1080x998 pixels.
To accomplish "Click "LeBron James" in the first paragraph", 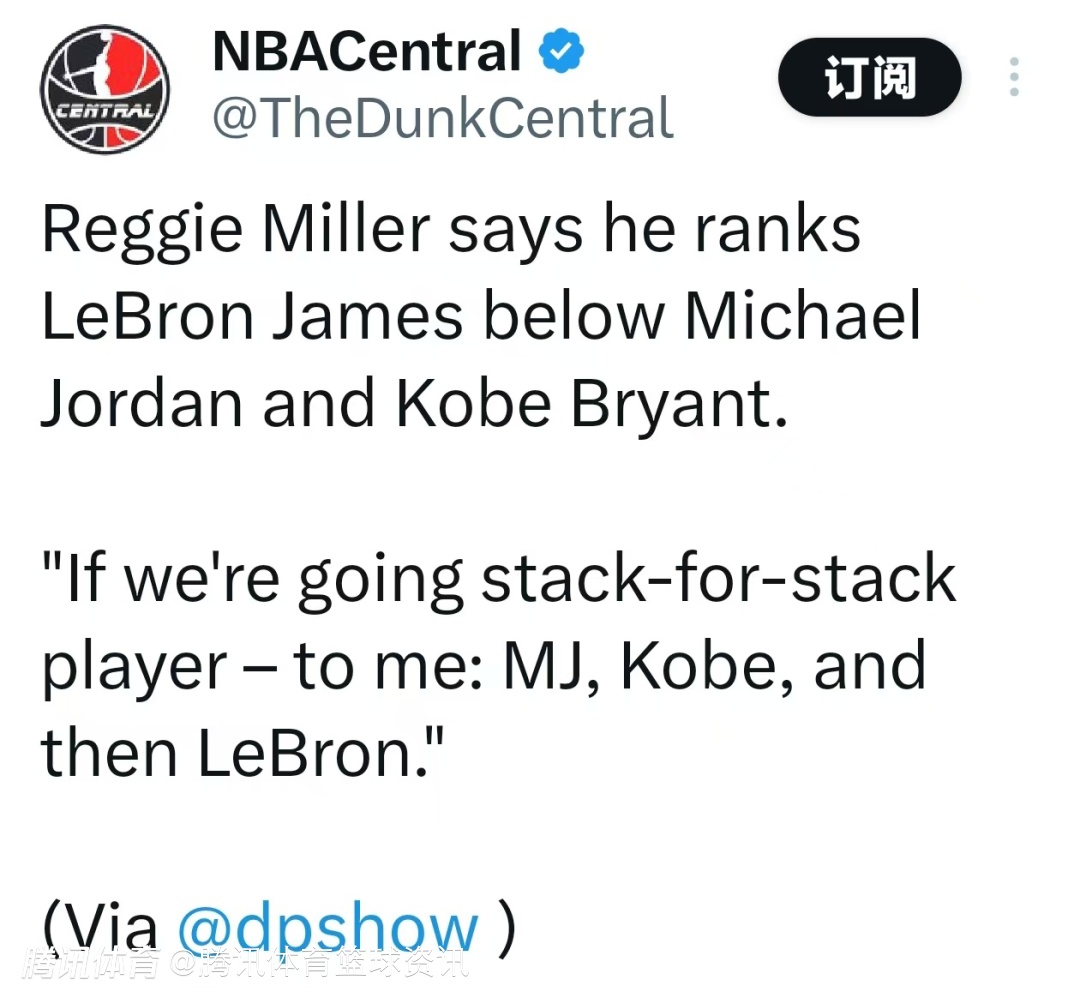I will point(252,316).
